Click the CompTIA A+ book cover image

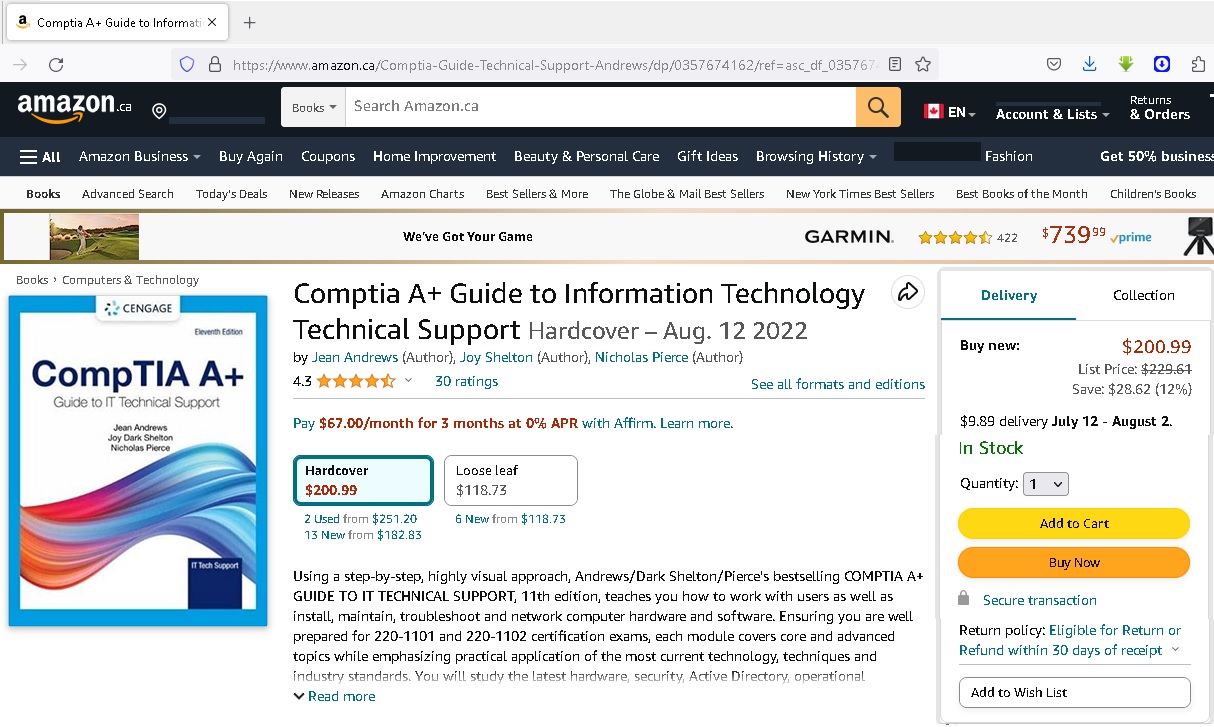(138, 460)
